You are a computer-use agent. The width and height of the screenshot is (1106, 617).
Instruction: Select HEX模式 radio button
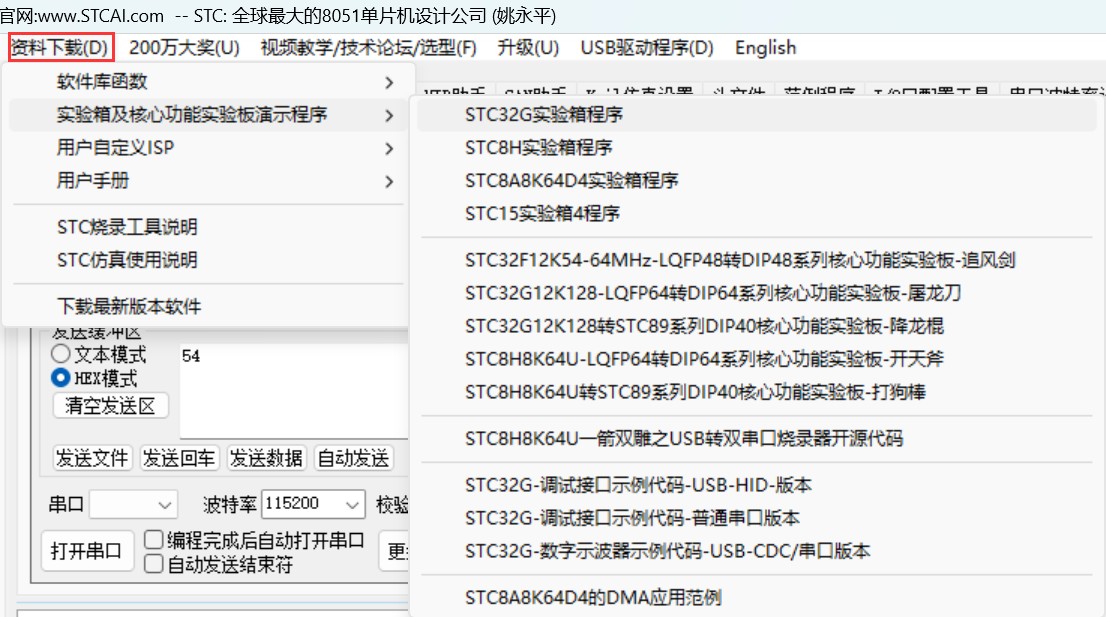click(x=61, y=378)
